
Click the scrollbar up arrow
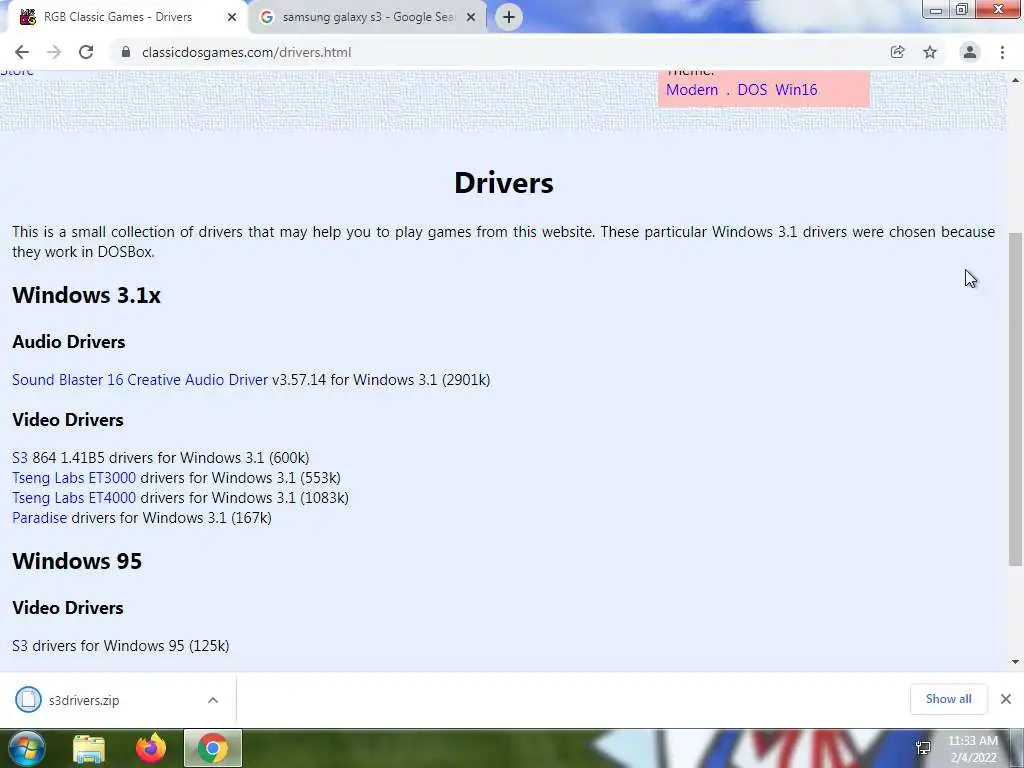tap(1016, 80)
